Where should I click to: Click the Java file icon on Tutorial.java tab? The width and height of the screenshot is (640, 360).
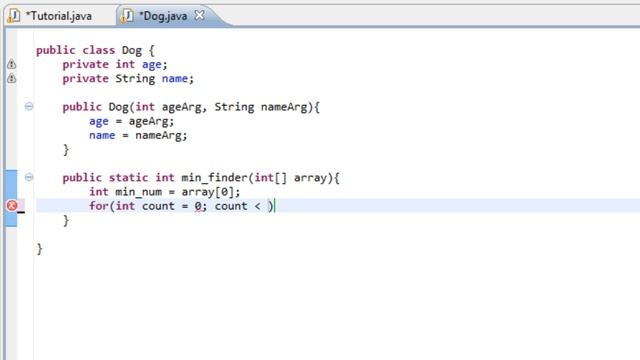coord(13,16)
